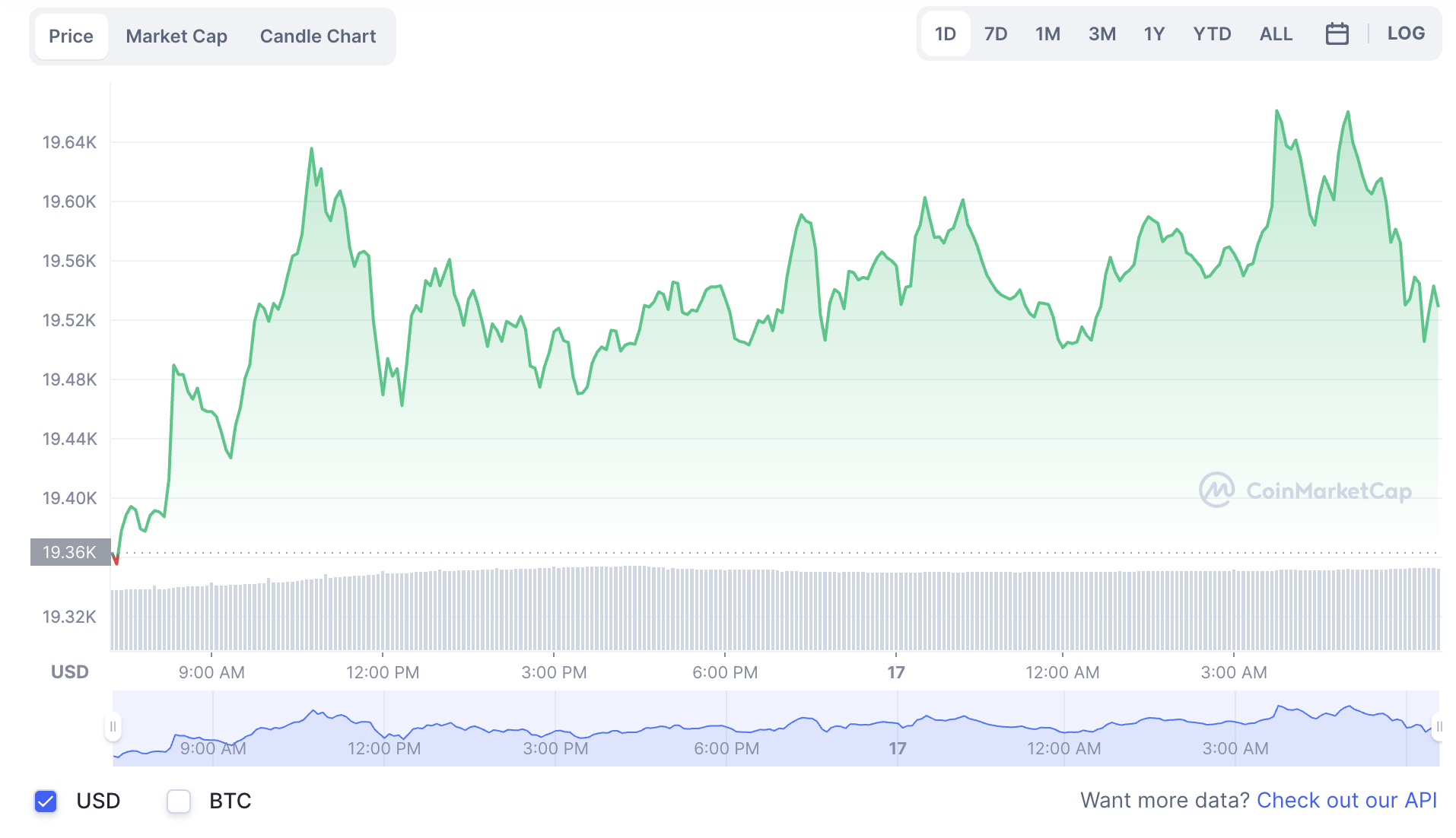Select the 1D time range

[x=945, y=34]
